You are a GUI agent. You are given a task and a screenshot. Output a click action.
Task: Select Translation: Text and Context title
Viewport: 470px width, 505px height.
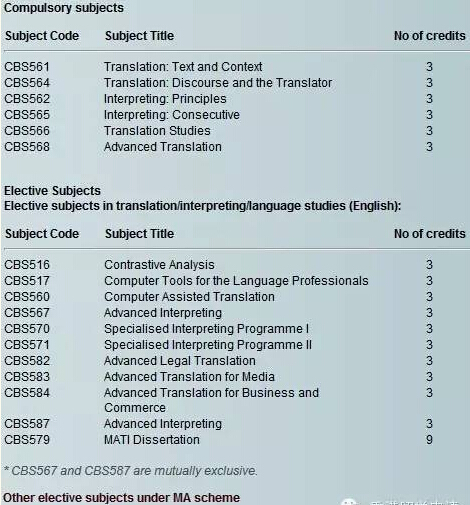[x=183, y=67]
